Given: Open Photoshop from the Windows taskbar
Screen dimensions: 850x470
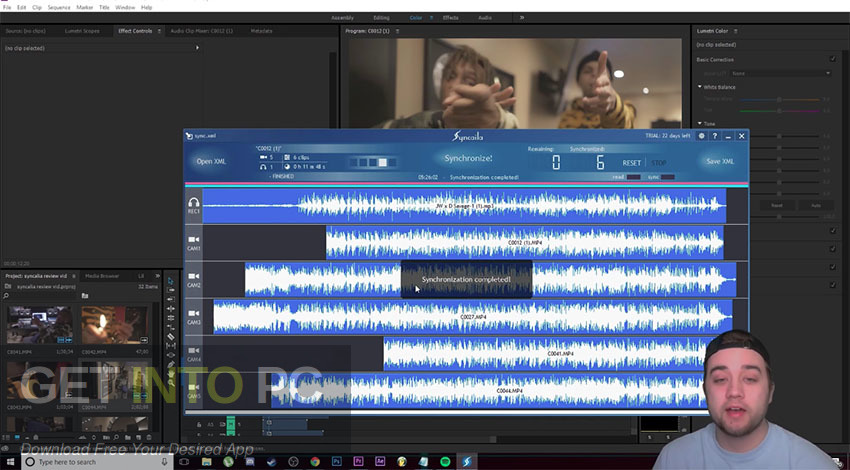Looking at the screenshot, I should coord(339,461).
